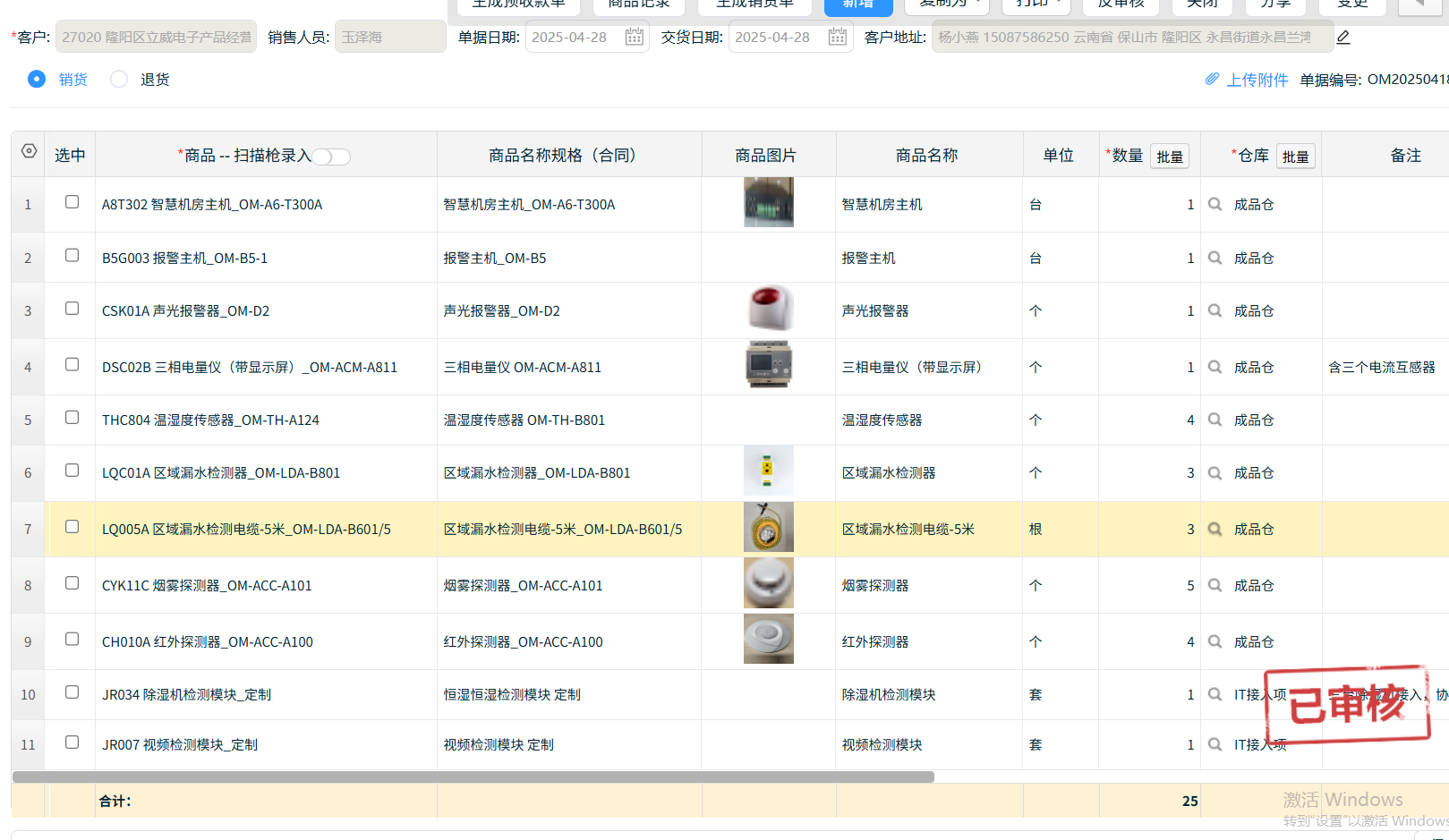The width and height of the screenshot is (1449, 840).
Task: Open table column settings gear icon
Action: point(29,151)
